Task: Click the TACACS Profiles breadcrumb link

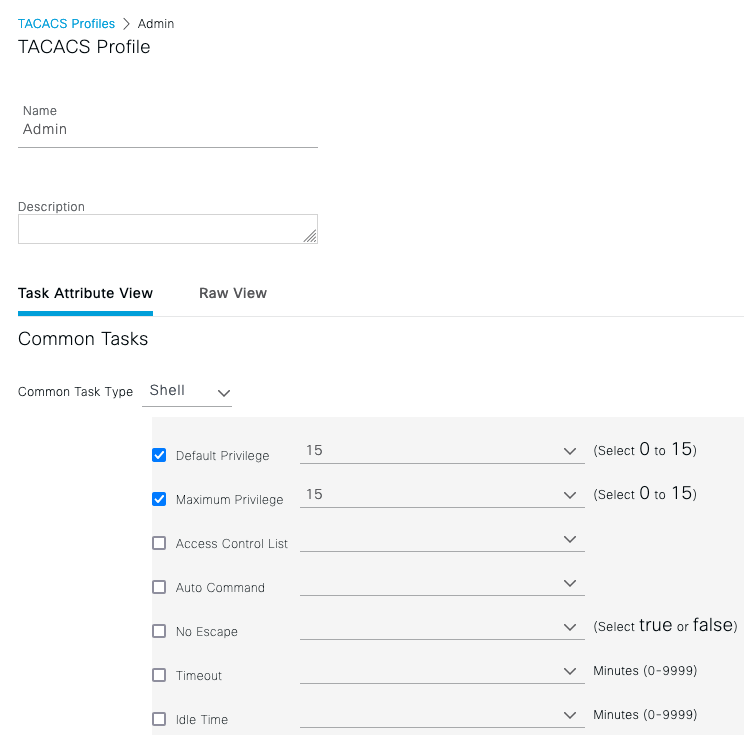Action: click(66, 23)
